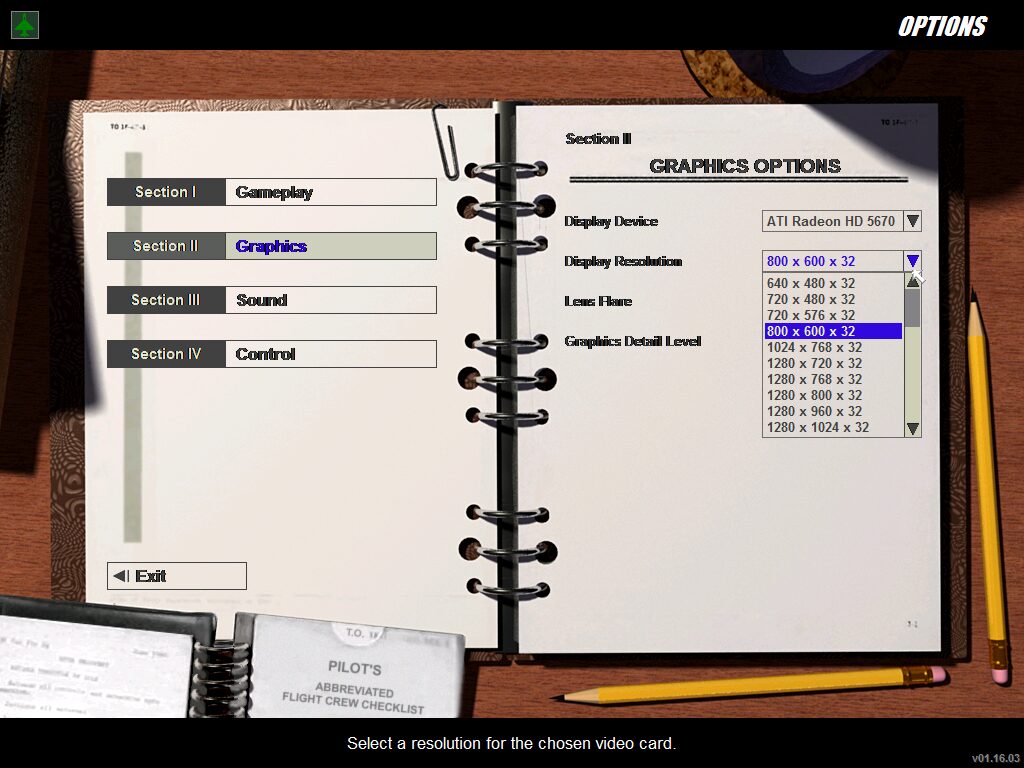Collapse the Display Resolution dropdown arrow
1024x768 pixels.
(x=912, y=261)
